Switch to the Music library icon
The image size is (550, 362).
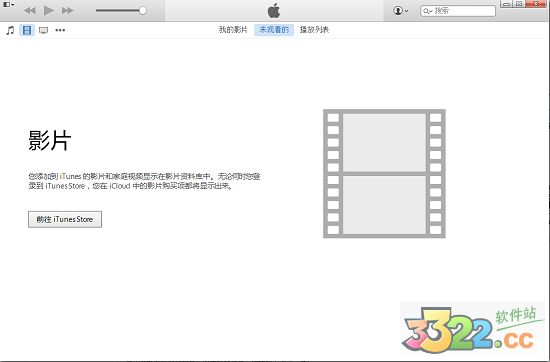[11, 30]
